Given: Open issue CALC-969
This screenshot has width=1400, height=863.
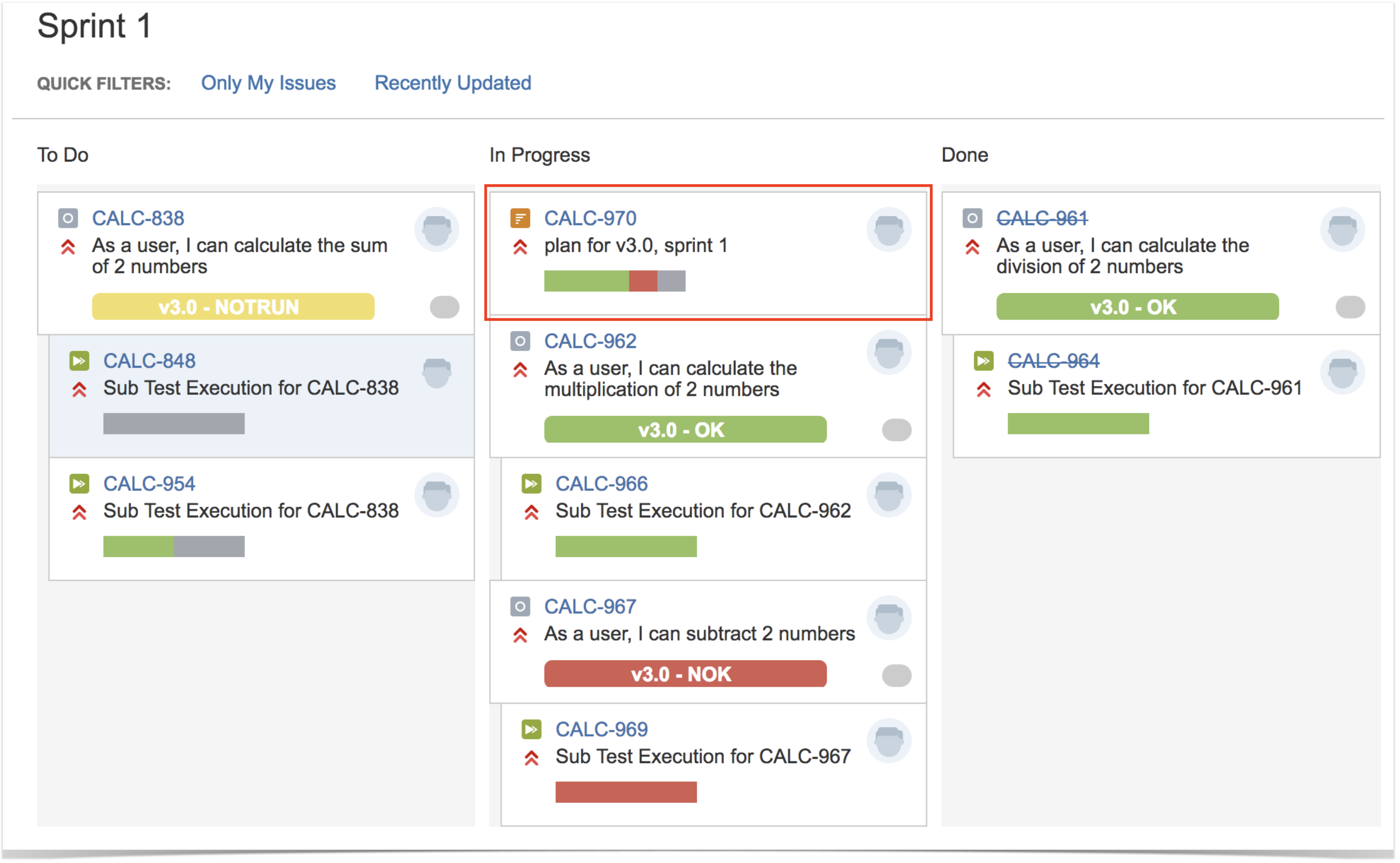Looking at the screenshot, I should (x=602, y=729).
